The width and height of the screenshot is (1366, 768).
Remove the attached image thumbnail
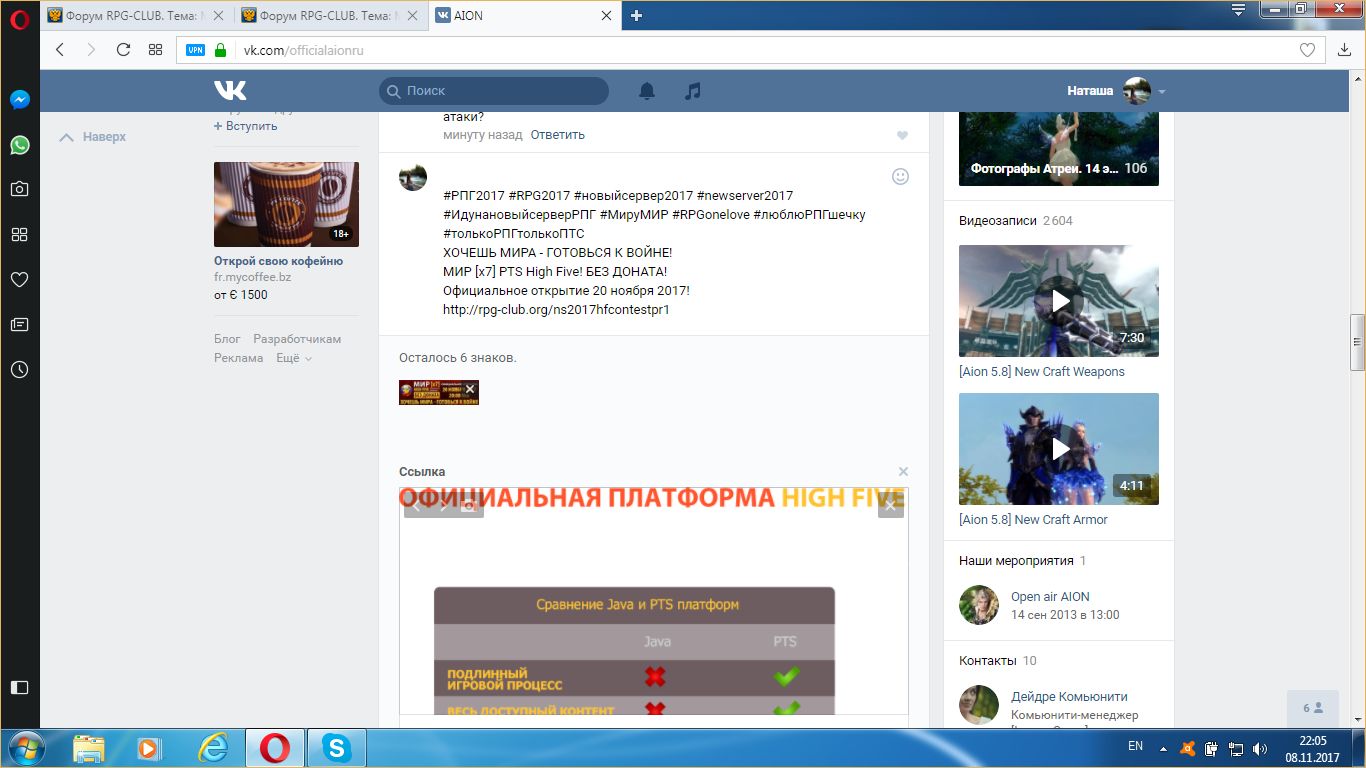tap(470, 389)
